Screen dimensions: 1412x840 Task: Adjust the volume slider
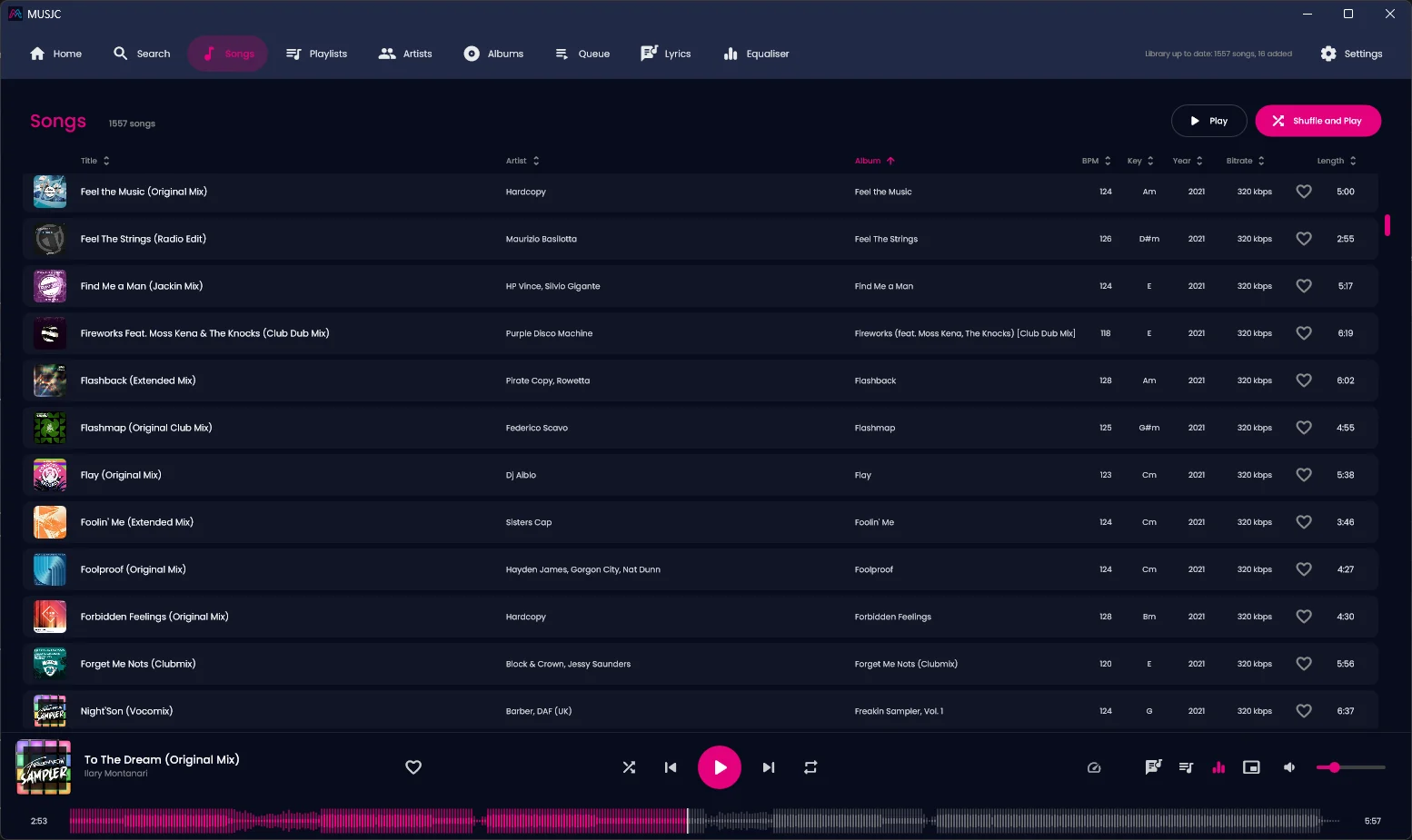(1351, 767)
